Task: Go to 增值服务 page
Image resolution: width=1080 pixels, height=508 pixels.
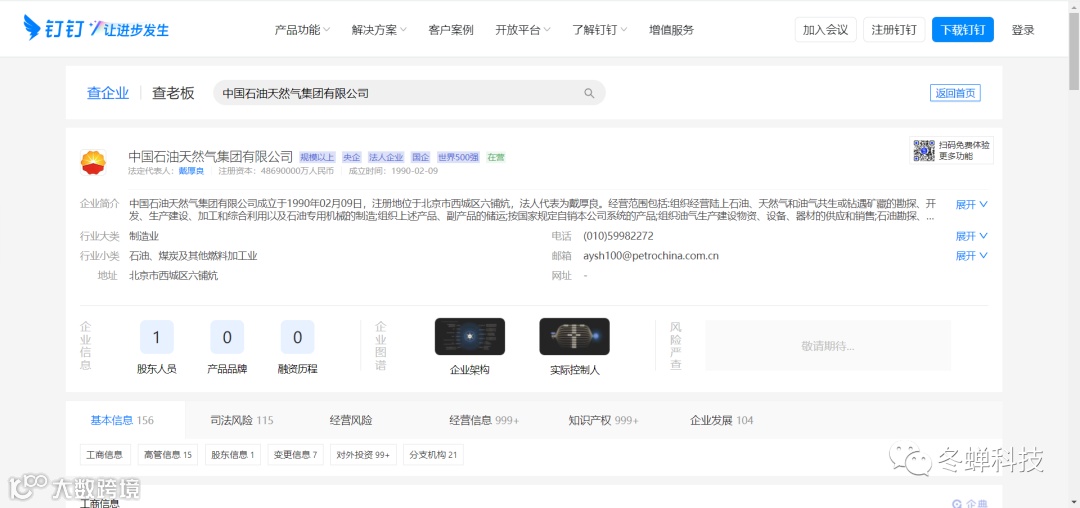Action: [x=672, y=30]
